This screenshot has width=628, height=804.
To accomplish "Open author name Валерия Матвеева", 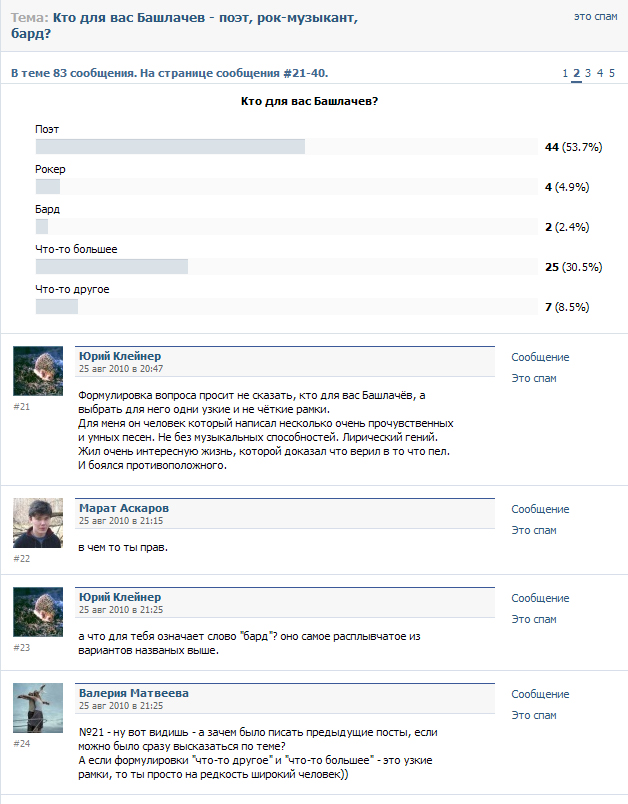I will (134, 693).
